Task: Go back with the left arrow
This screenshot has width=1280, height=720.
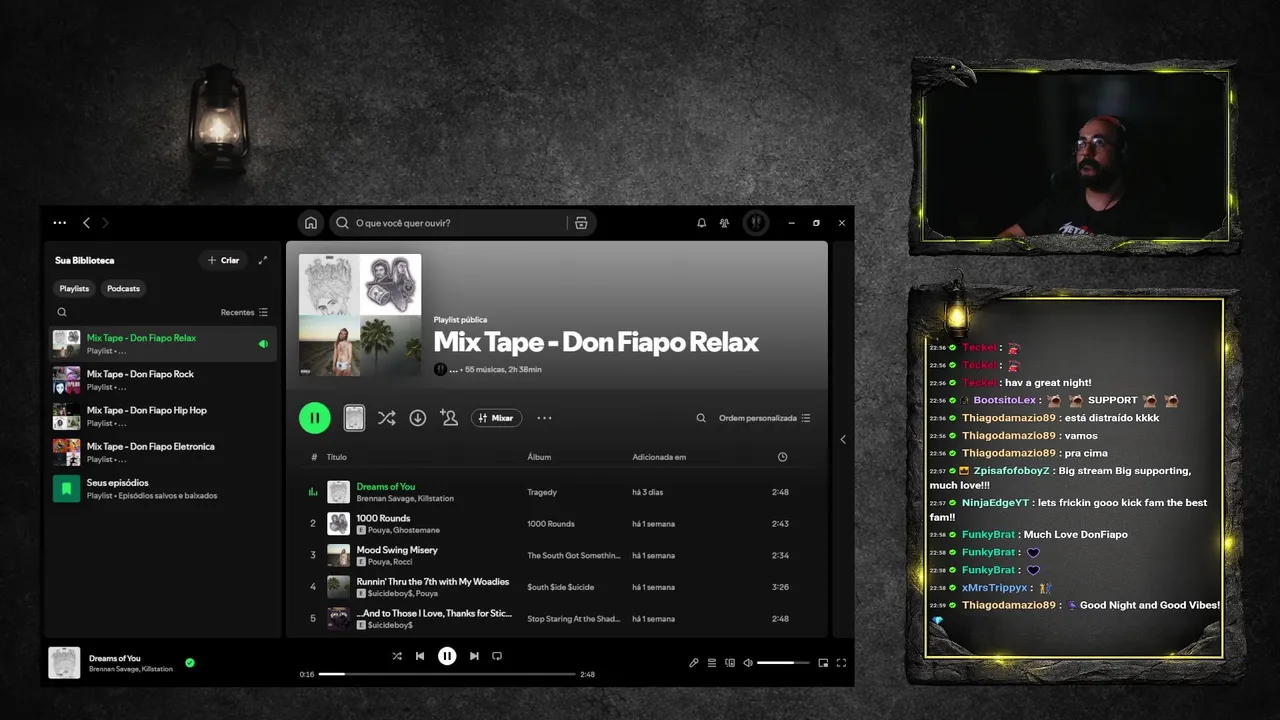Action: point(86,223)
